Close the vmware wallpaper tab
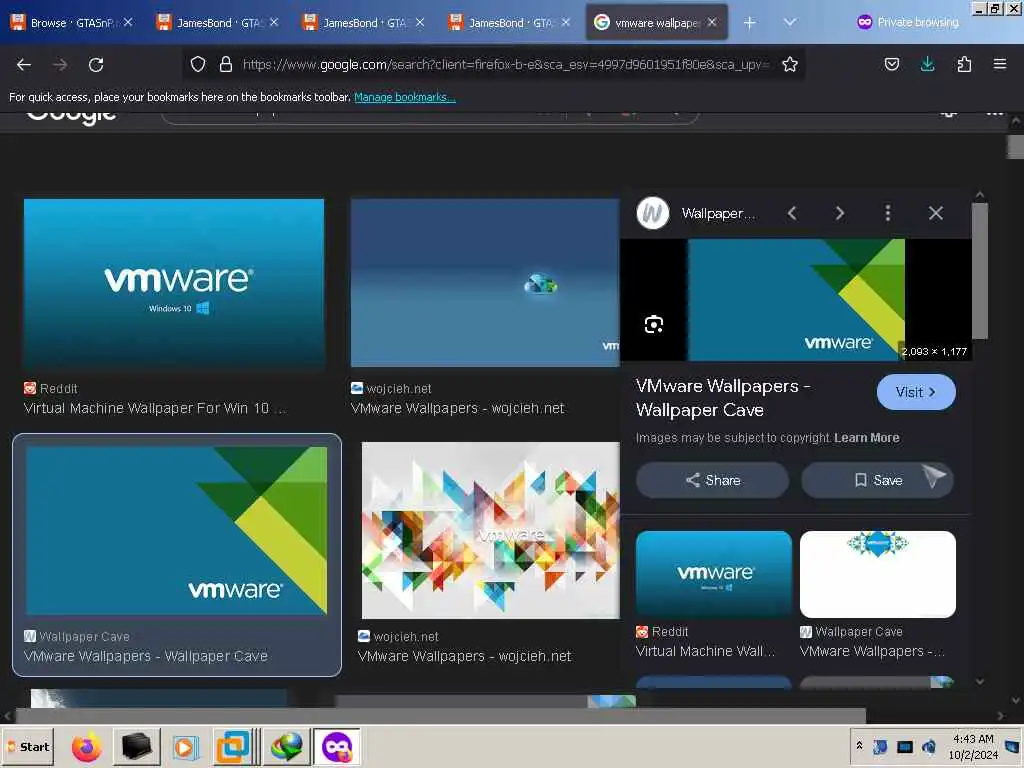Screen dimensions: 1024x768 (712, 23)
